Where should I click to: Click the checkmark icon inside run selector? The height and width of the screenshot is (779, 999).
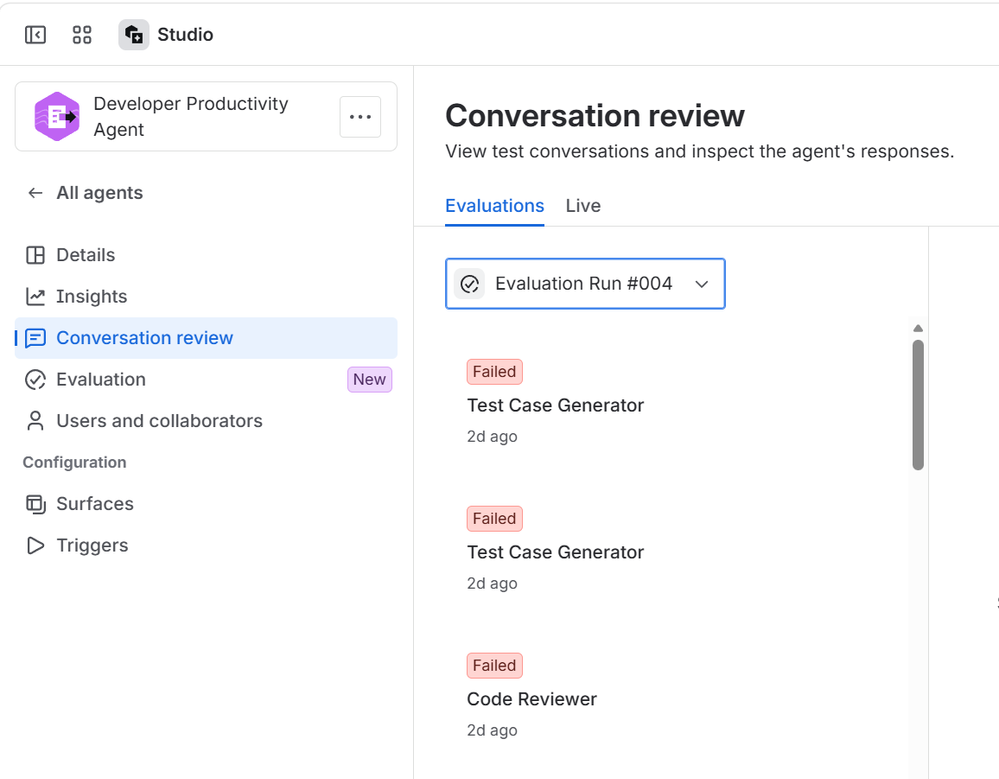(470, 284)
